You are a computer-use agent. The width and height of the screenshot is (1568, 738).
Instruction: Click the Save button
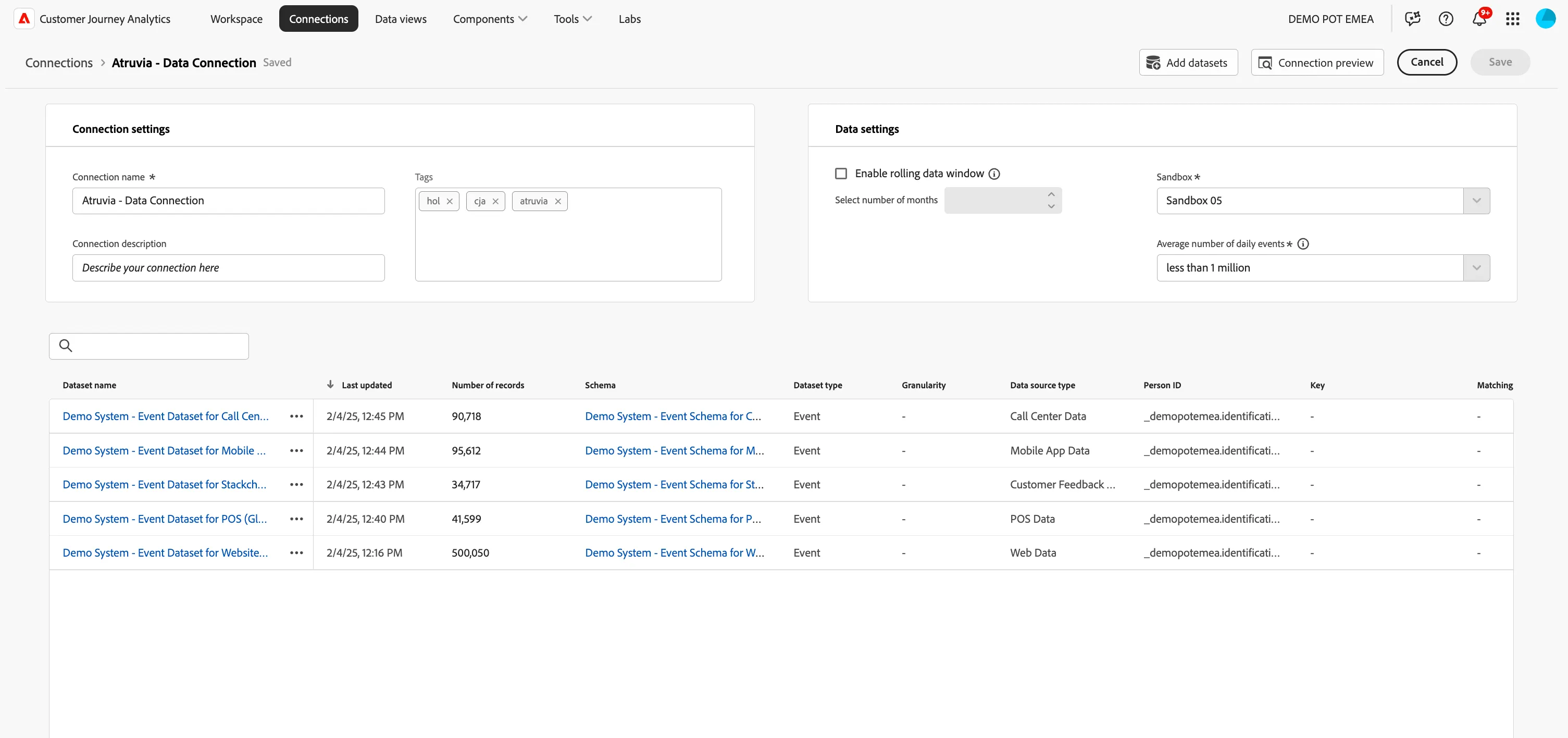tap(1500, 62)
